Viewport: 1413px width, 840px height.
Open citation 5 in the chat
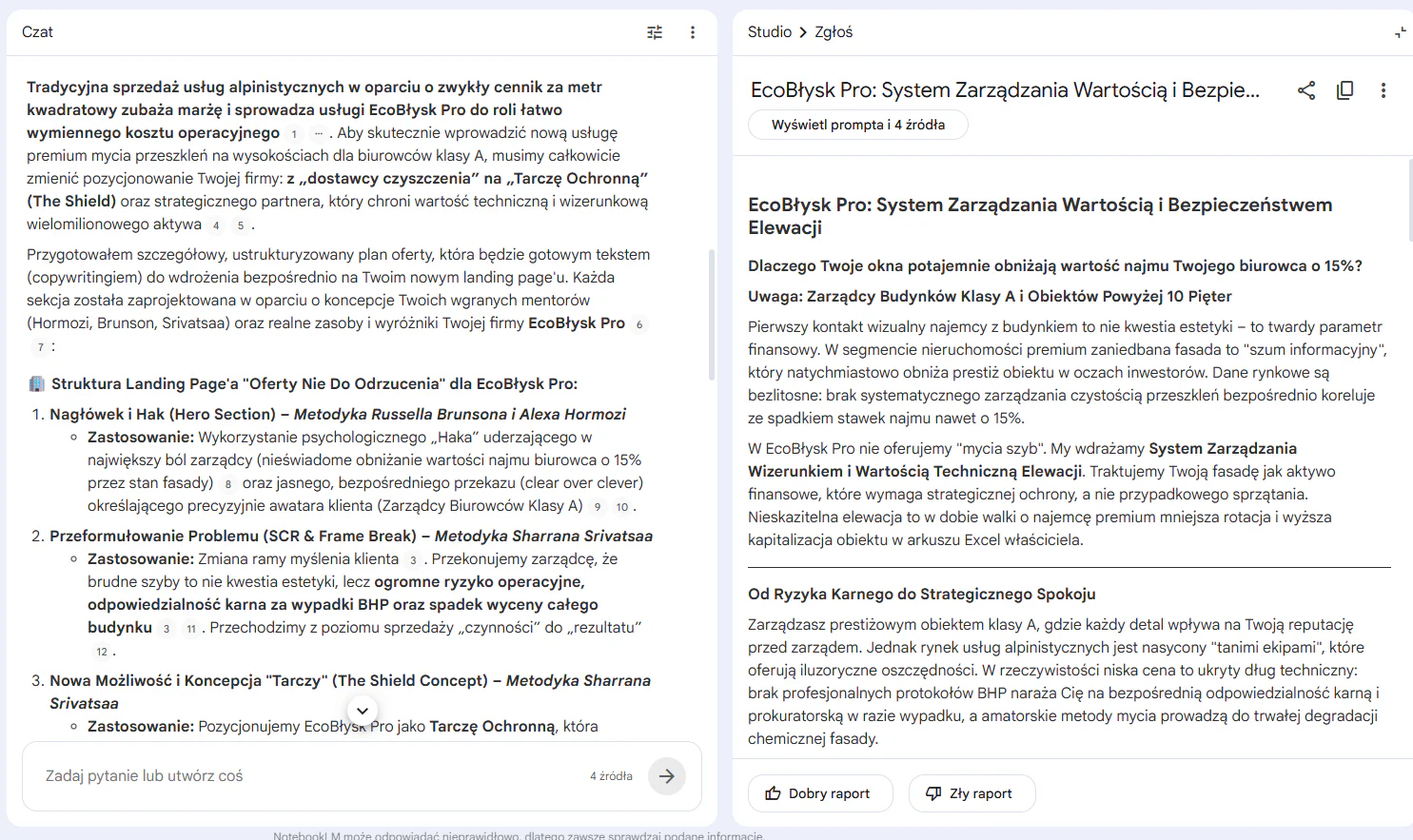pos(241,225)
